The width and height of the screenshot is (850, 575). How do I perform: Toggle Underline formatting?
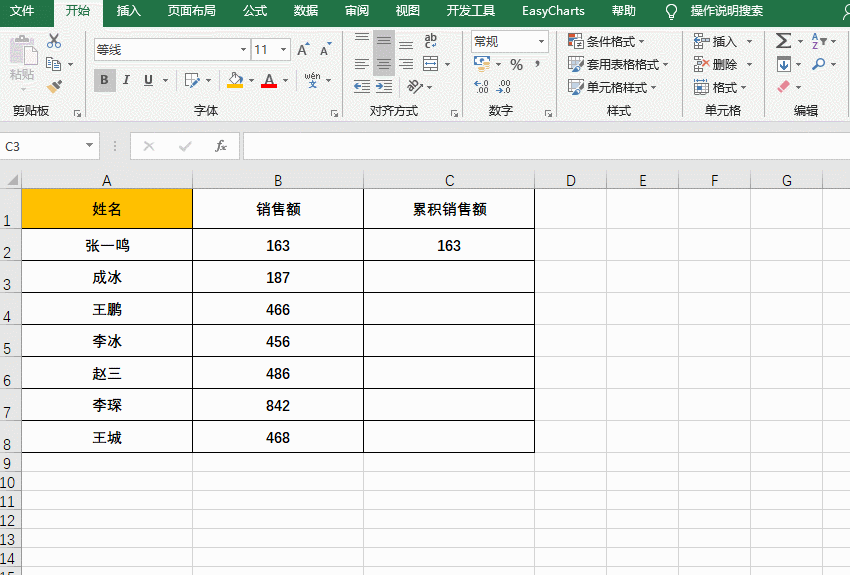tap(149, 80)
